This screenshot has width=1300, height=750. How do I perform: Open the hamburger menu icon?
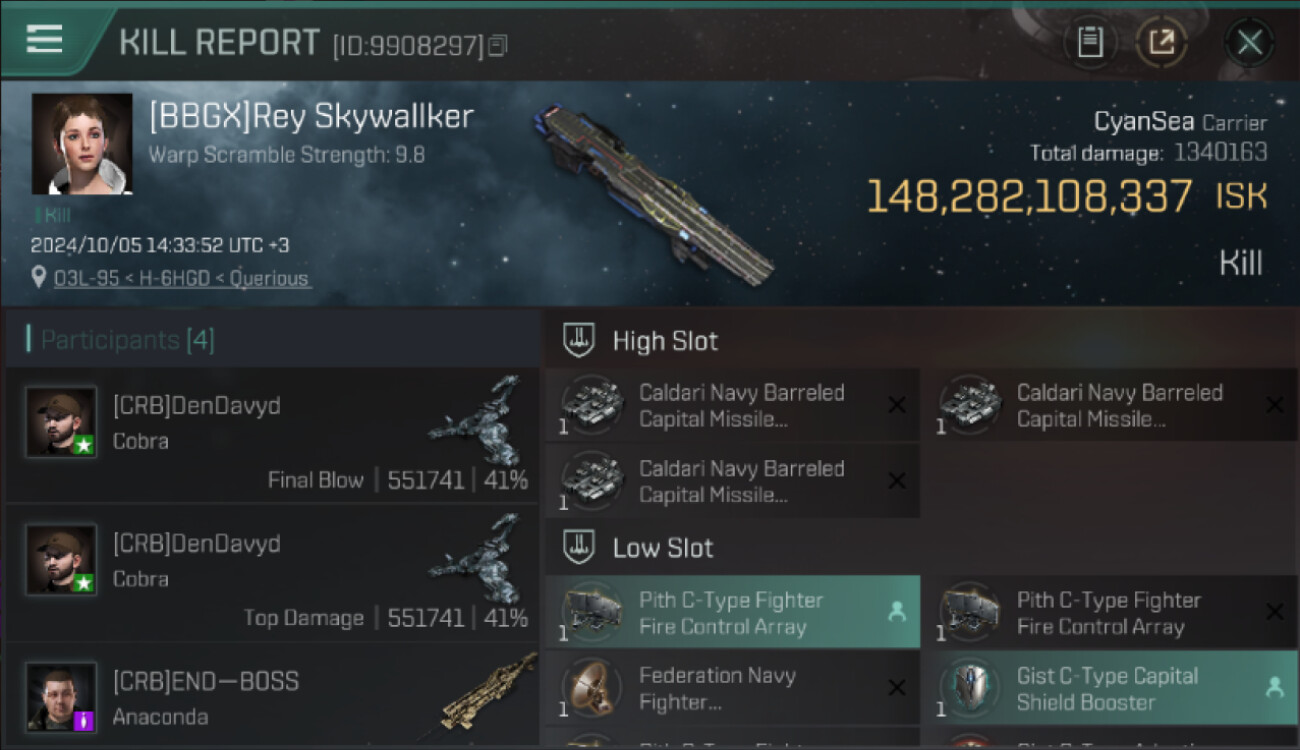pos(44,39)
